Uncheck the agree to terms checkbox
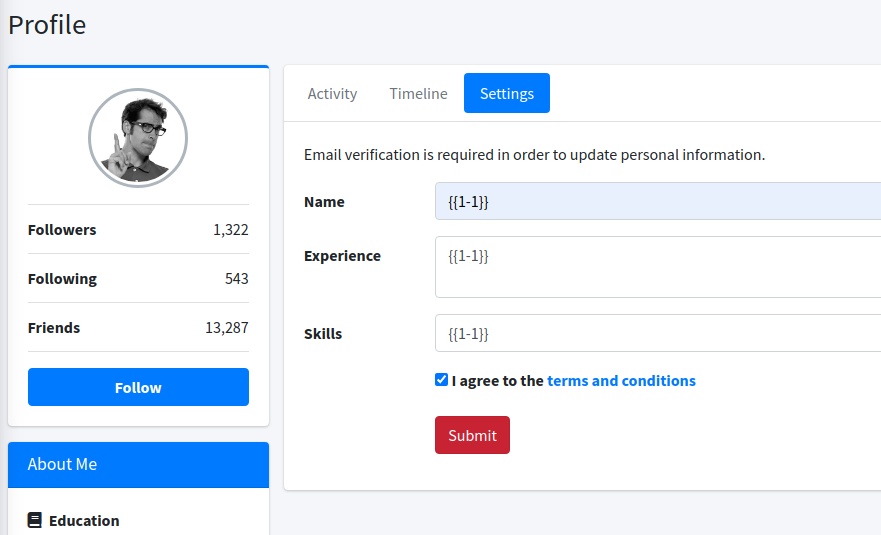 point(442,380)
